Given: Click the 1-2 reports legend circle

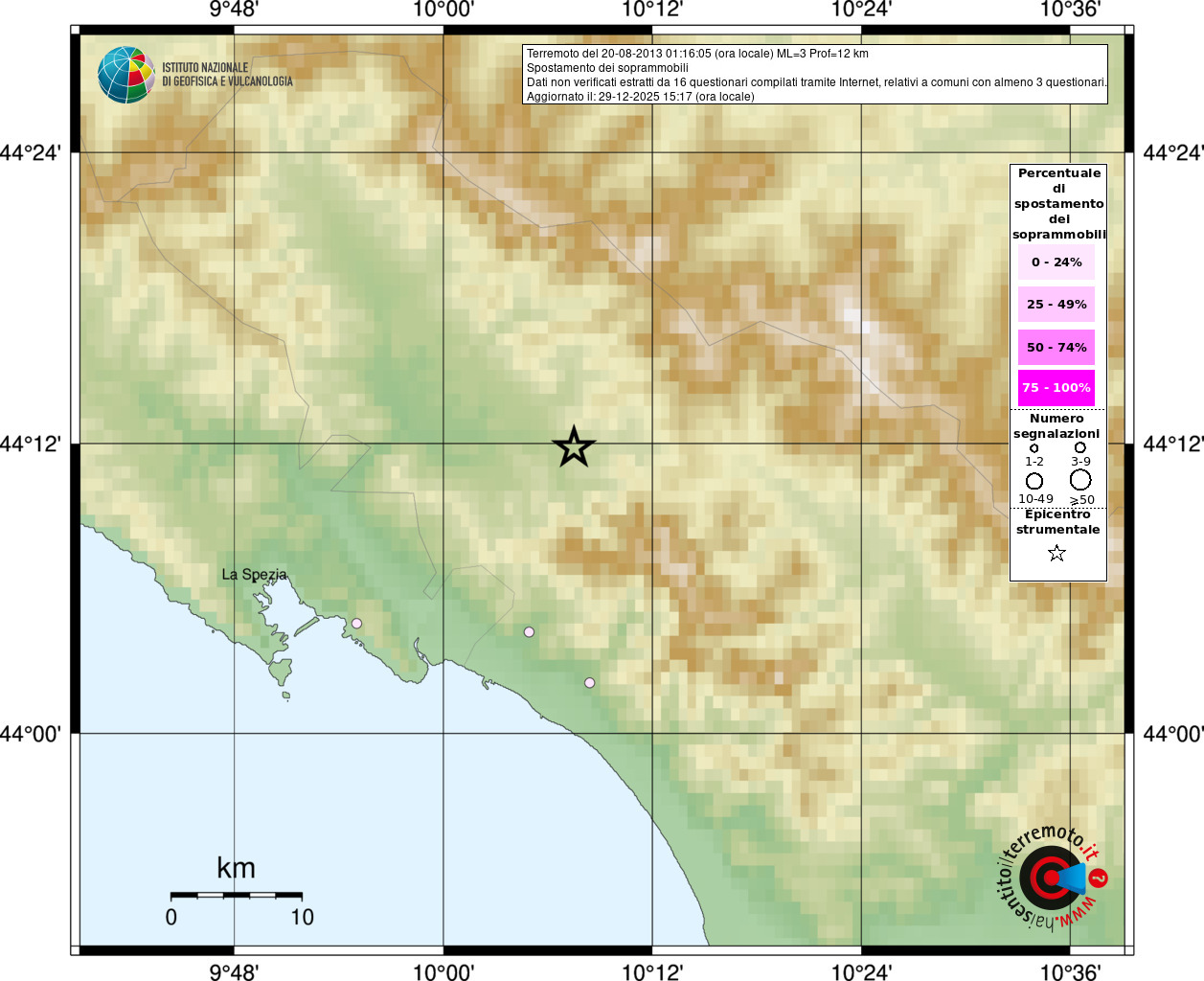Looking at the screenshot, I should pyautogui.click(x=1034, y=447).
